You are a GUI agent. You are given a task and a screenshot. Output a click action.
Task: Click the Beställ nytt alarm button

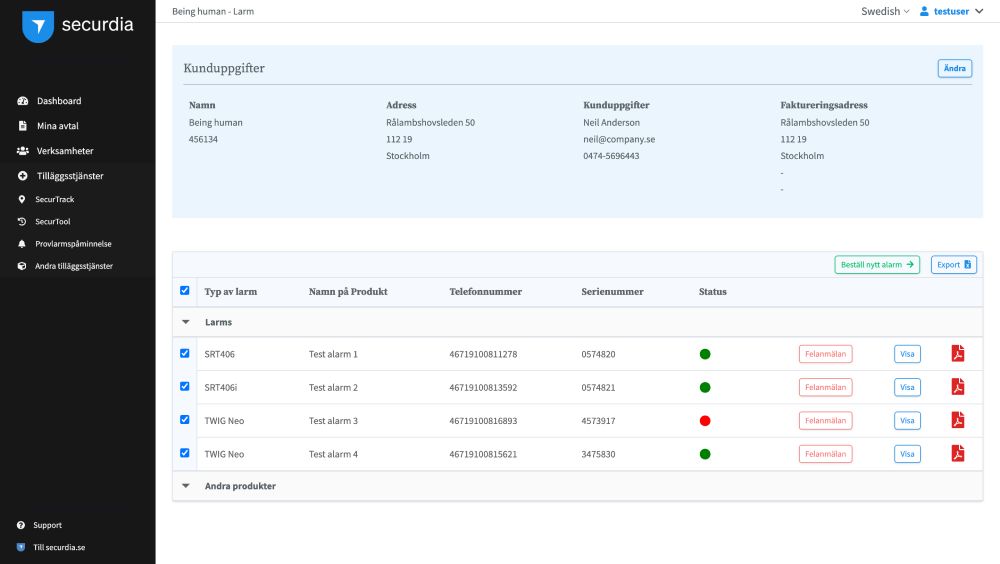(877, 265)
